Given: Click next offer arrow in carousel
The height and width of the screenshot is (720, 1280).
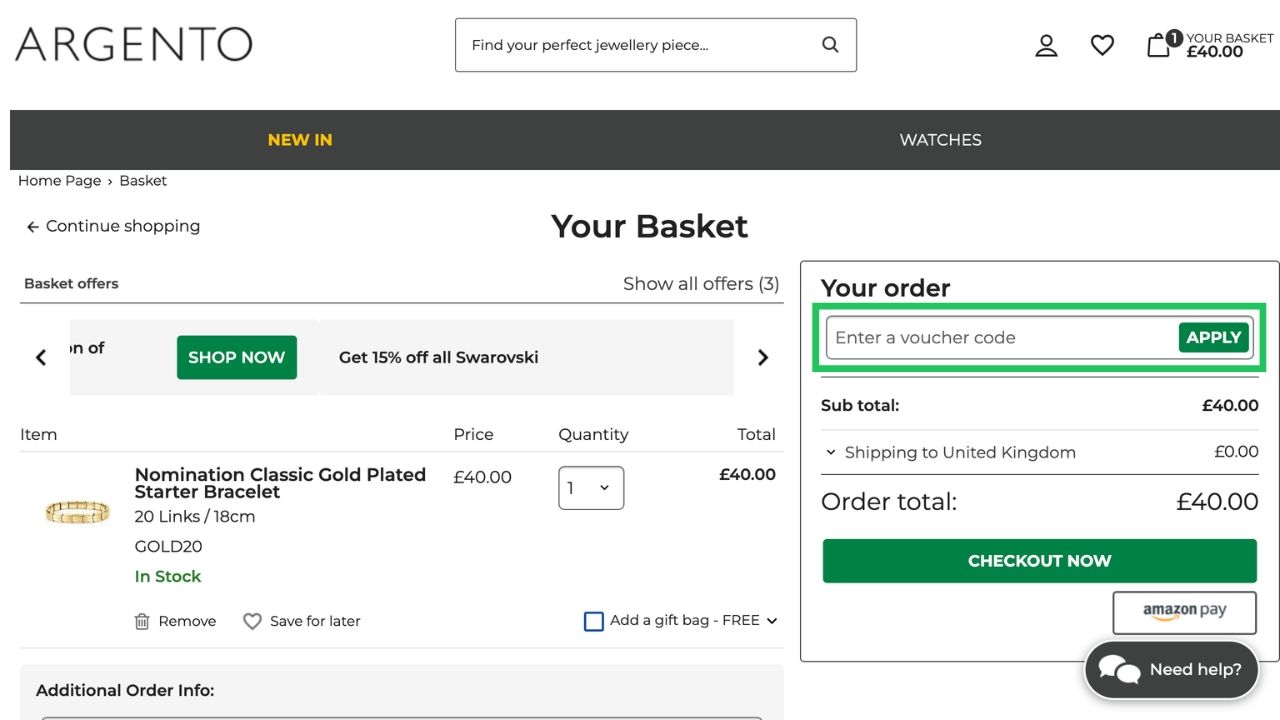Looking at the screenshot, I should pyautogui.click(x=763, y=357).
